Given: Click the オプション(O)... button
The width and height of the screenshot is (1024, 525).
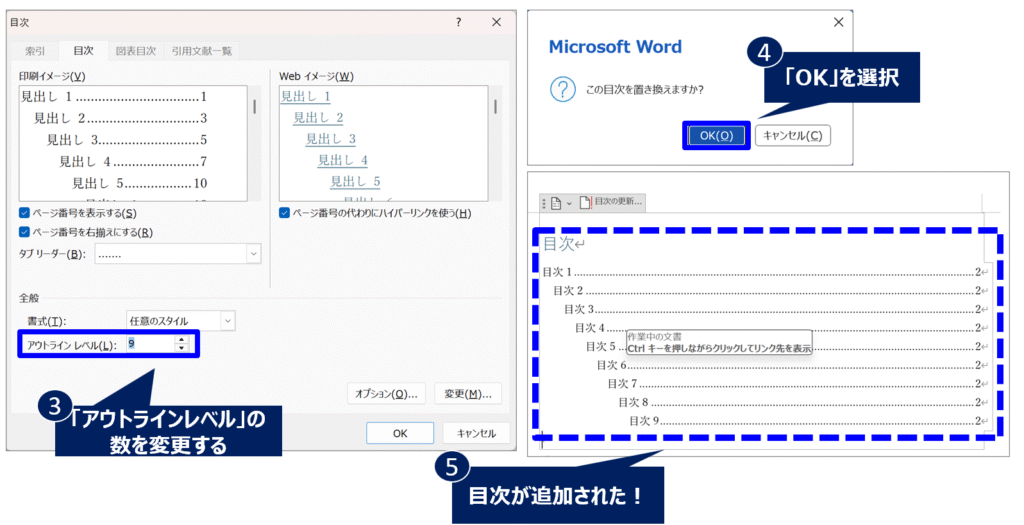Looking at the screenshot, I should 386,394.
